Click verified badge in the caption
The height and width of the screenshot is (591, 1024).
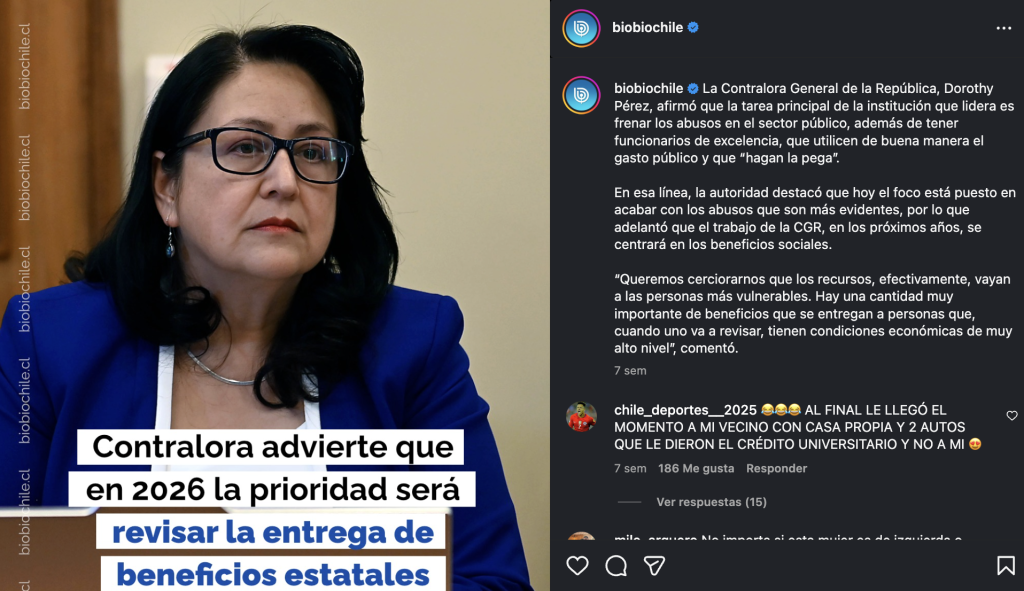[693, 88]
